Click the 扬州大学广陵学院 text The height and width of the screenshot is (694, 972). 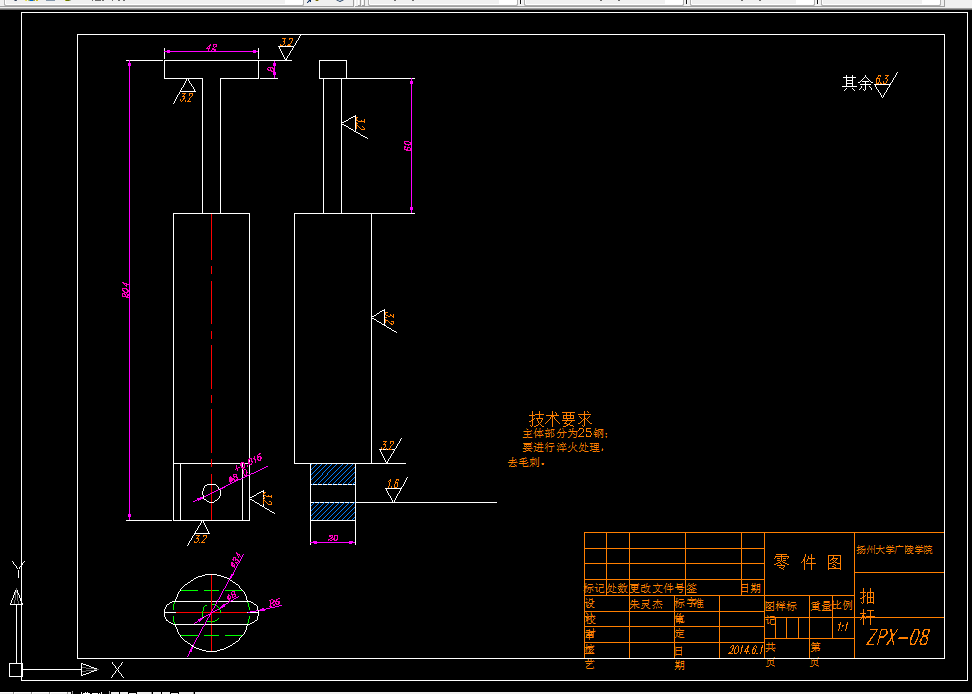(894, 550)
